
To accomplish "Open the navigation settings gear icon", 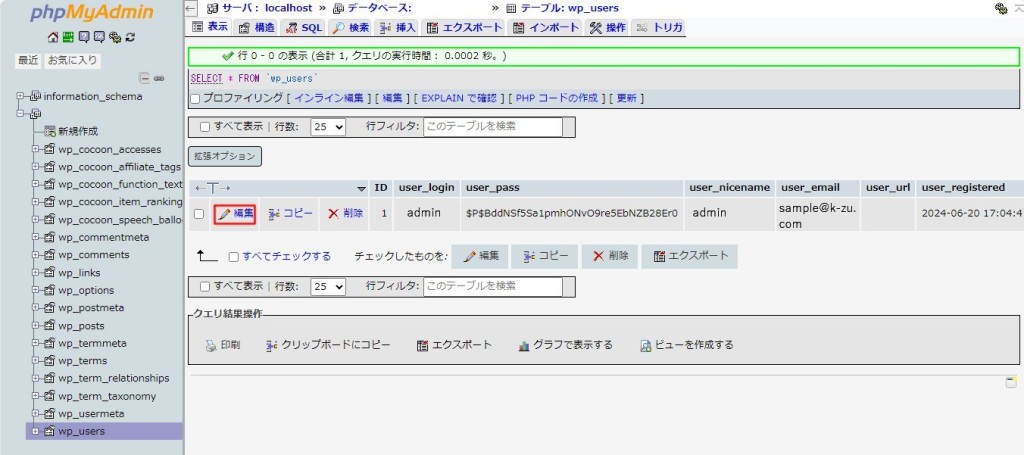I will [115, 38].
